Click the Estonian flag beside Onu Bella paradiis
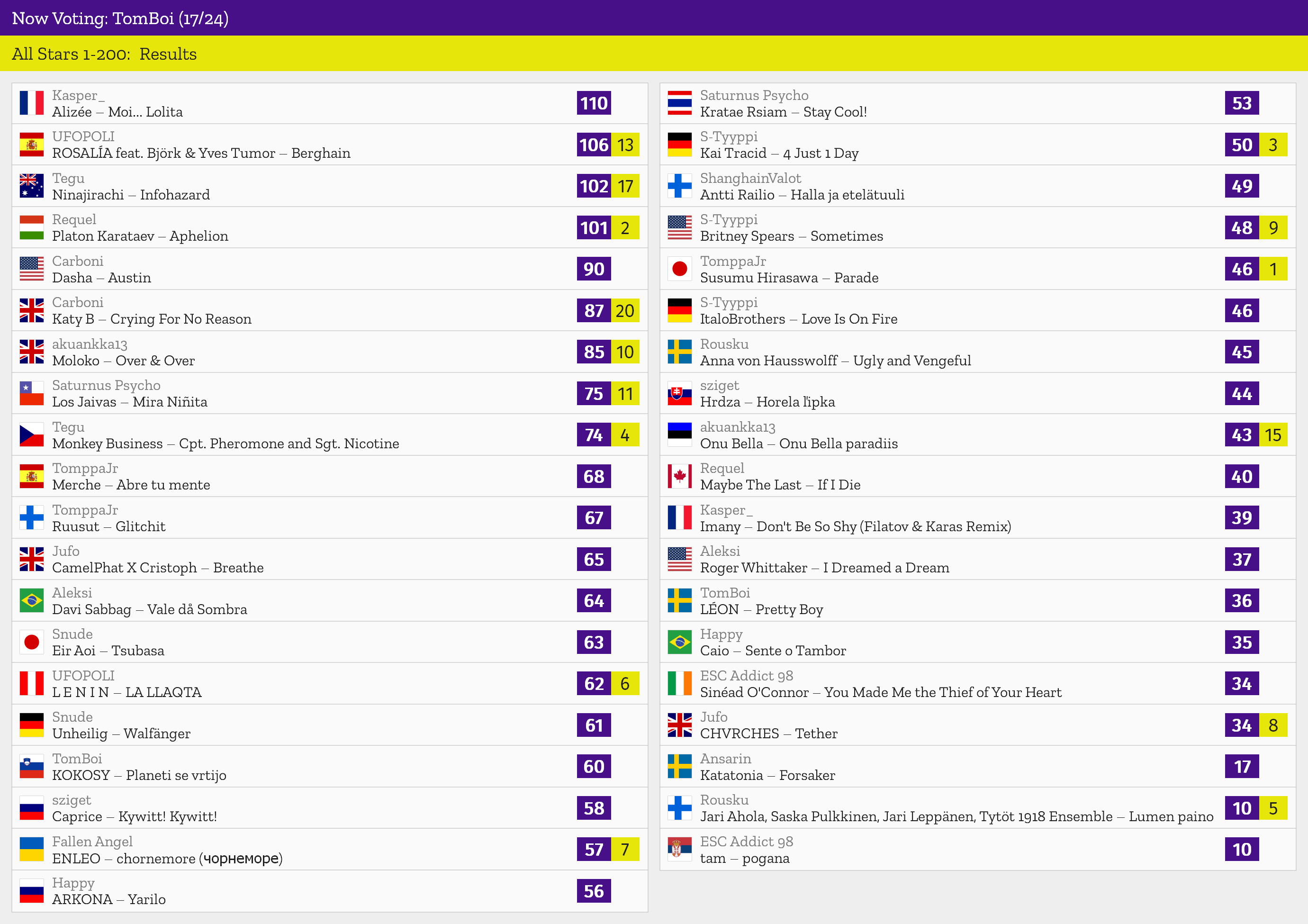The height and width of the screenshot is (924, 1308). 680,435
